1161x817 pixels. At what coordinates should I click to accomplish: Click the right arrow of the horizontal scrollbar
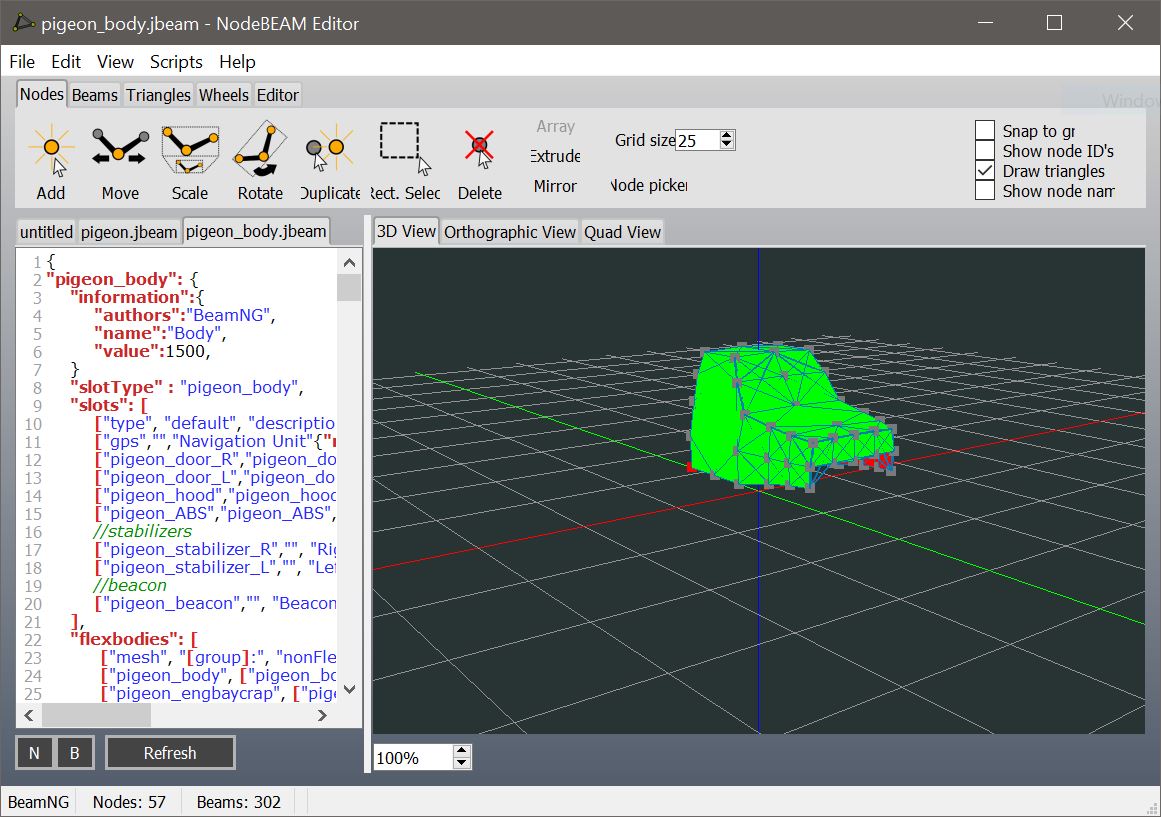[322, 716]
